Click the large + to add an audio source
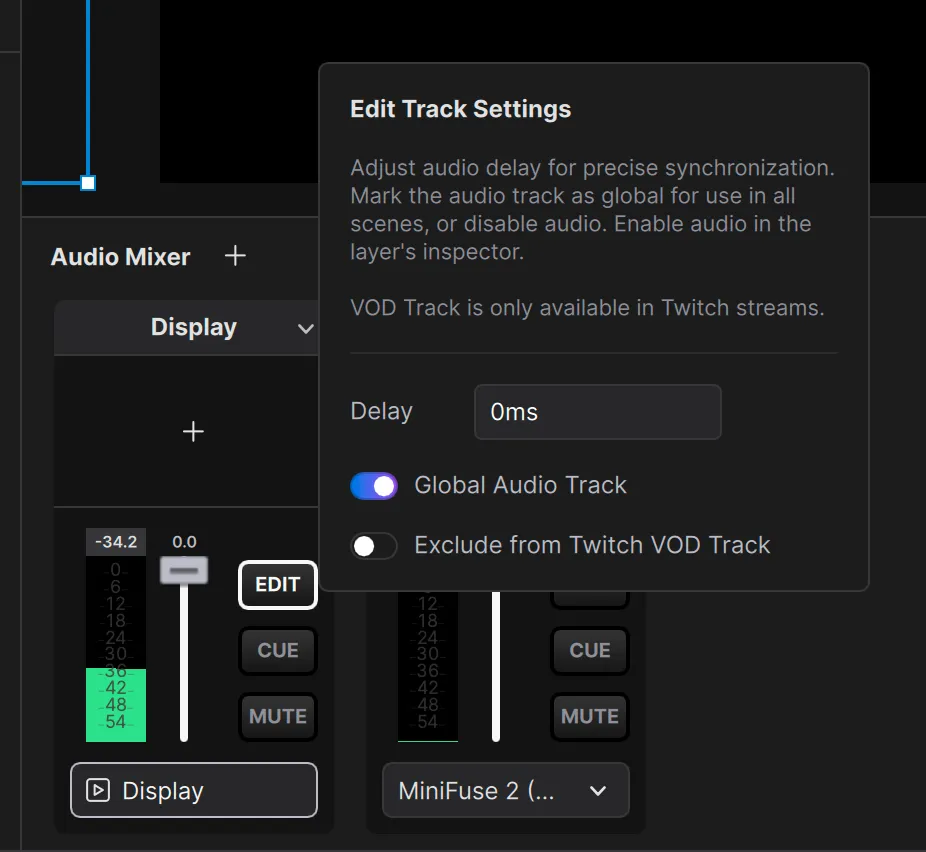926x852 pixels. pos(192,431)
